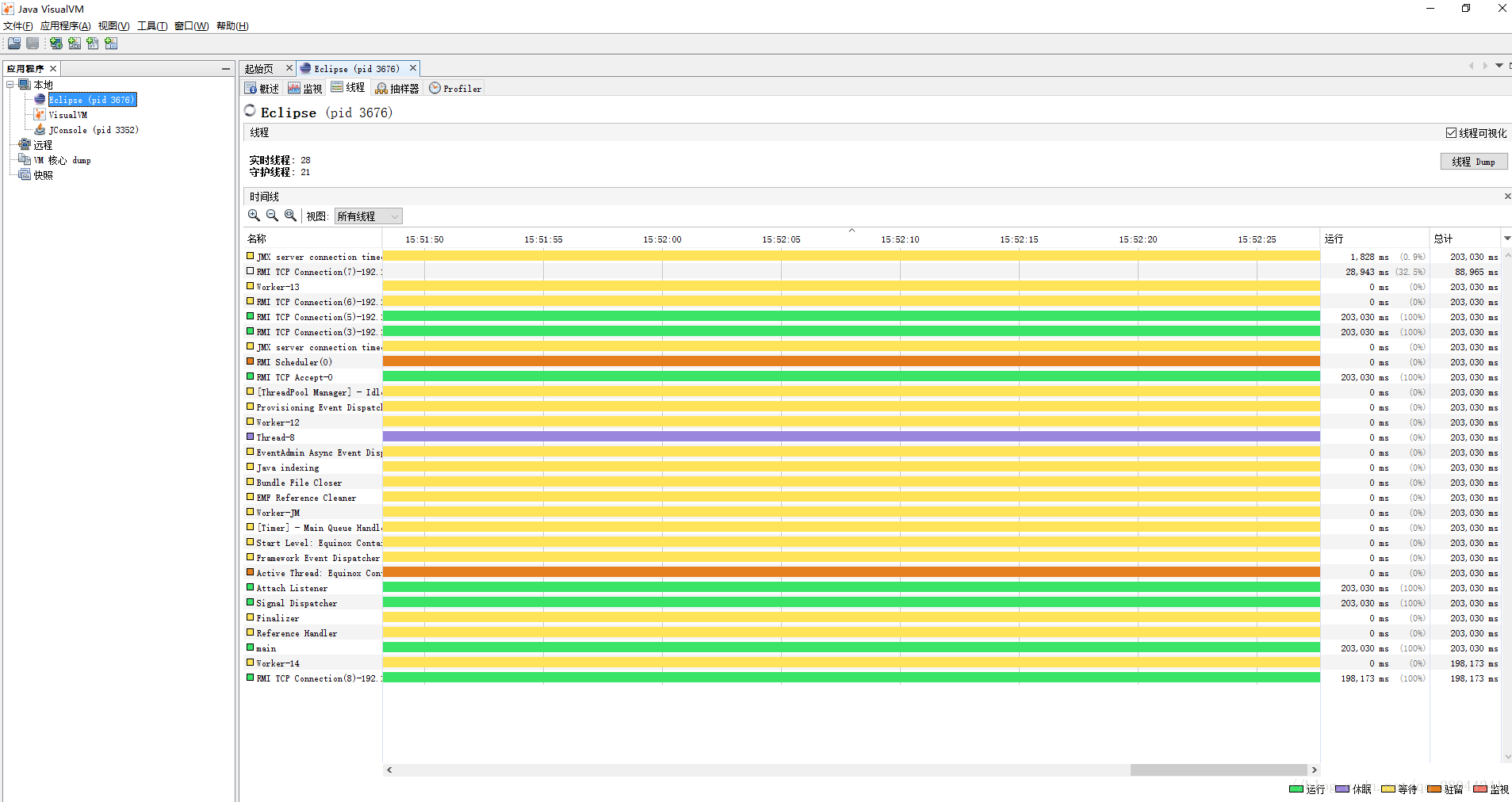Viewport: 1512px width, 802px height.
Task: Toggle selection box for RMI Scheduler(0) row
Action: pos(251,361)
